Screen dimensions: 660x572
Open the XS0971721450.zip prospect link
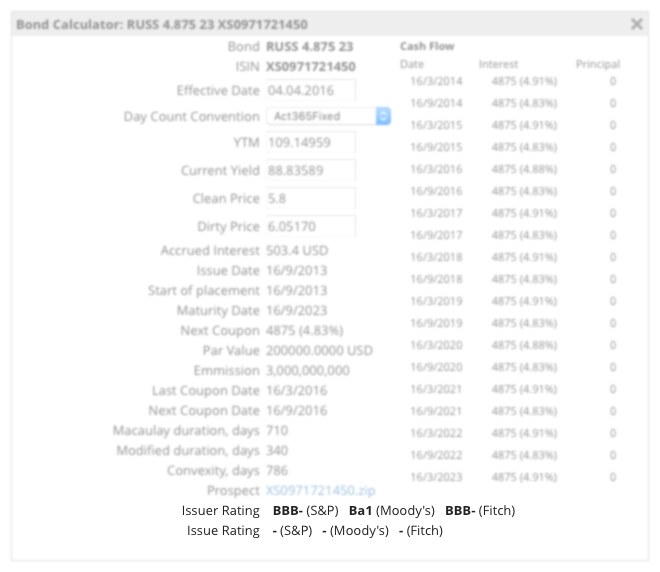320,490
